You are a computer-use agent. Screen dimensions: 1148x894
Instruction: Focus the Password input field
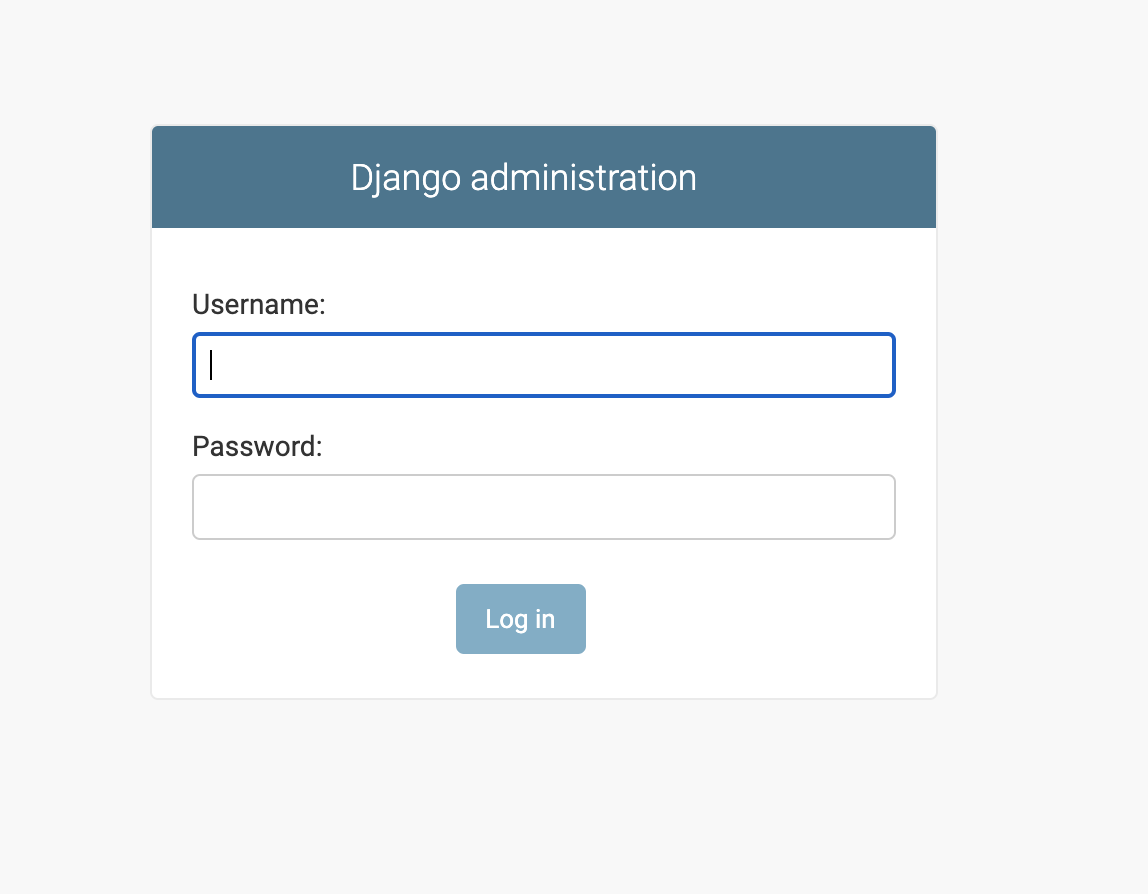click(543, 507)
